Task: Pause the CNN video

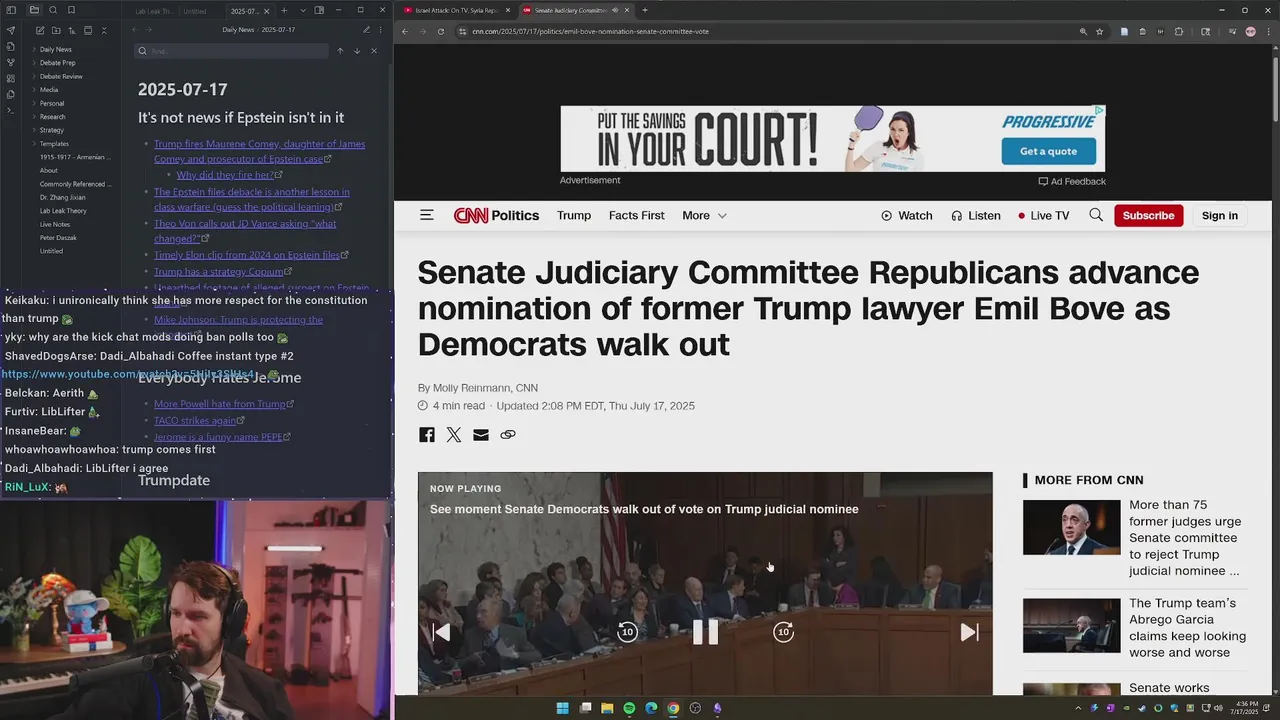Action: click(x=705, y=632)
